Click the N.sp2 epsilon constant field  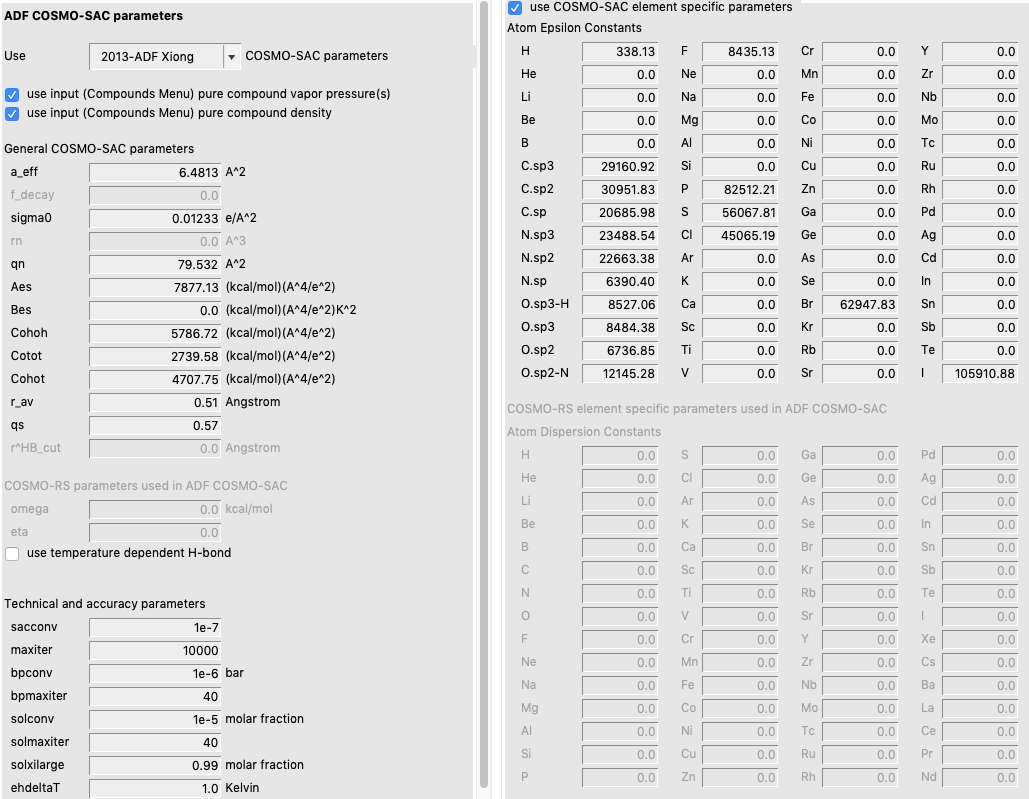620,258
